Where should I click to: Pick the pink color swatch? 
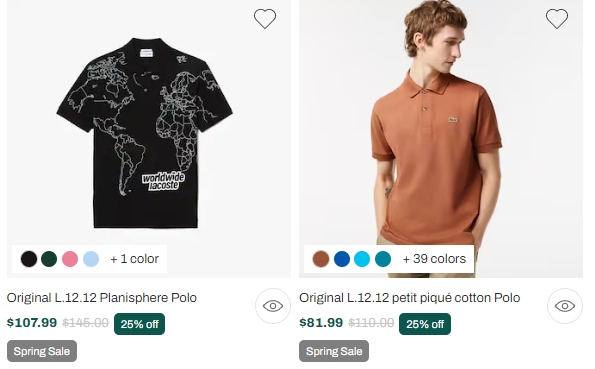click(70, 259)
